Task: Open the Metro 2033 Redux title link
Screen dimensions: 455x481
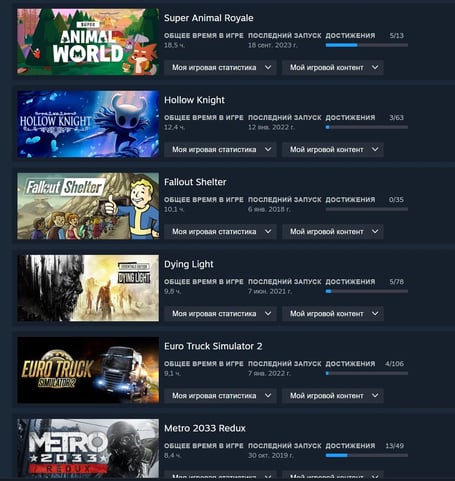Action: tap(205, 428)
